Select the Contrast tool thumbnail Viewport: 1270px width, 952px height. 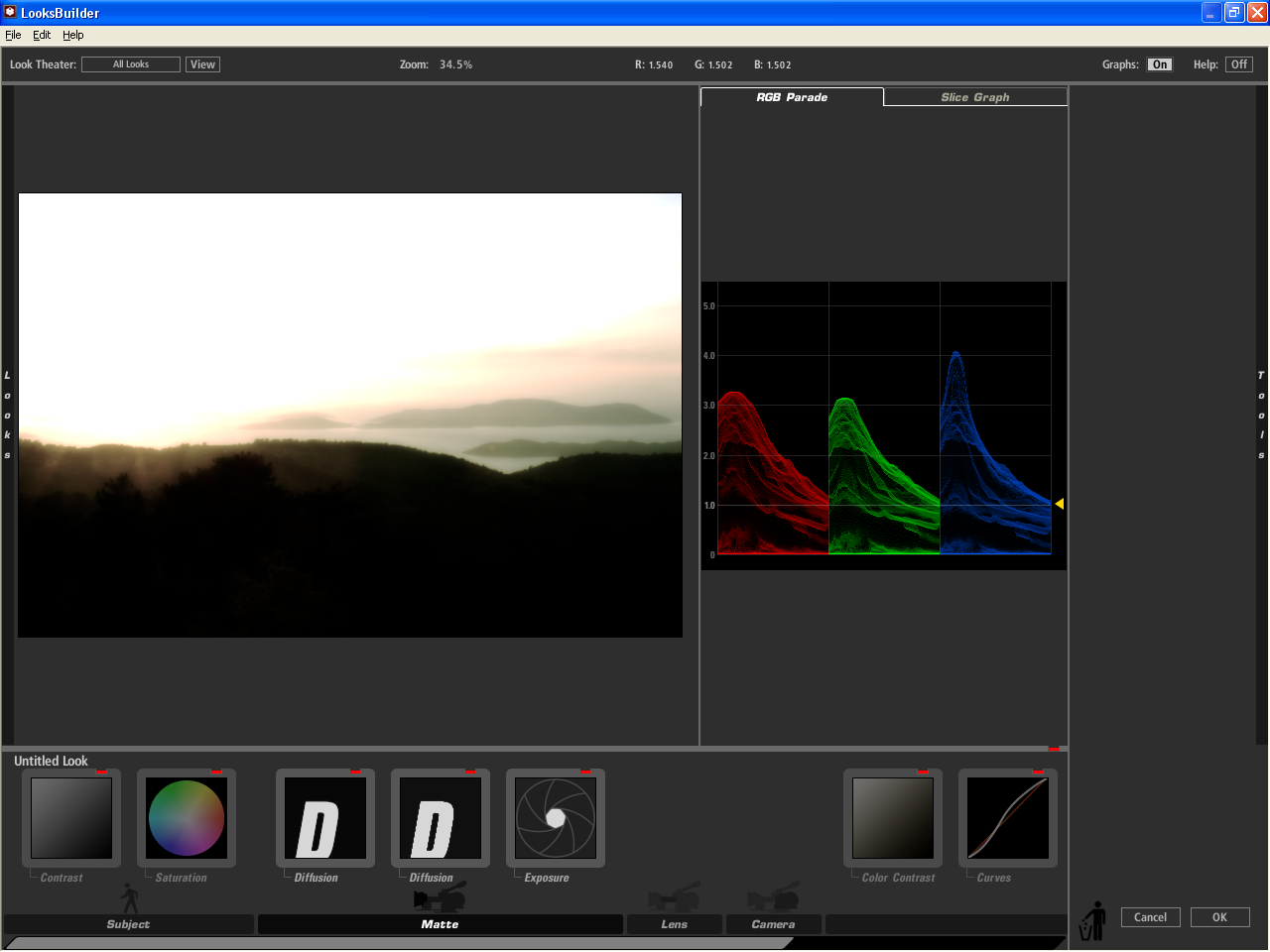coord(70,817)
